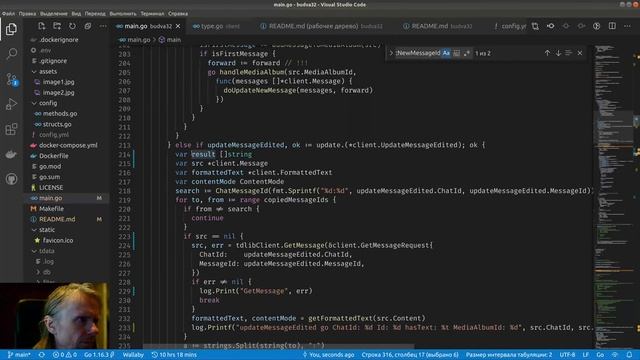Open the Extensions view
This screenshot has width=640, height=360.
[11, 129]
